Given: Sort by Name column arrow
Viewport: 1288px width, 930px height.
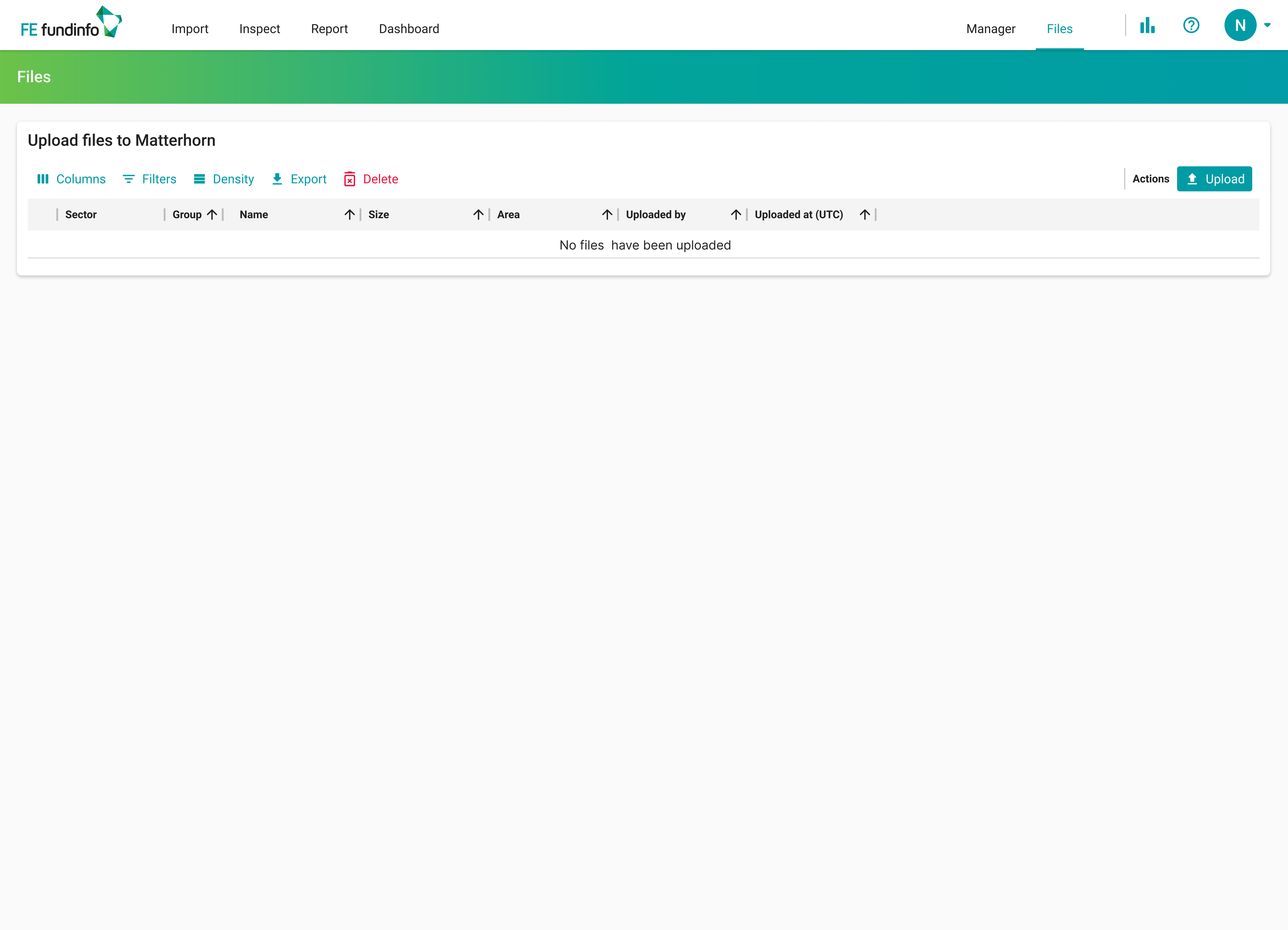Looking at the screenshot, I should pyautogui.click(x=350, y=215).
